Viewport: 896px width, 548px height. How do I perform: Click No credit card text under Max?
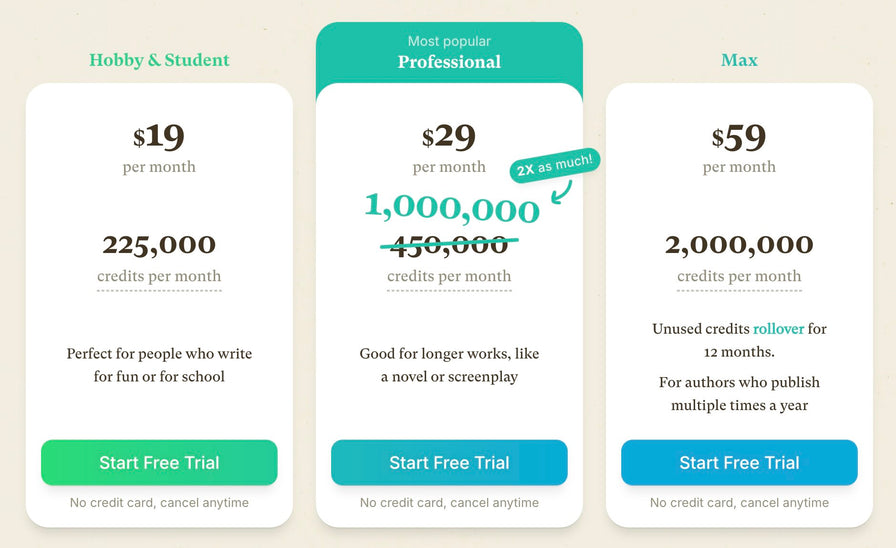point(739,503)
